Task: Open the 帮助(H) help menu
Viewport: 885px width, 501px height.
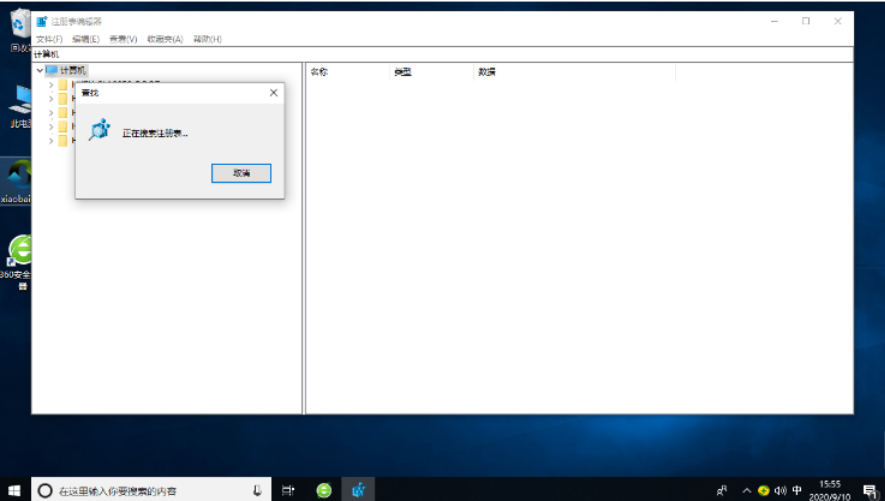Action: 207,39
